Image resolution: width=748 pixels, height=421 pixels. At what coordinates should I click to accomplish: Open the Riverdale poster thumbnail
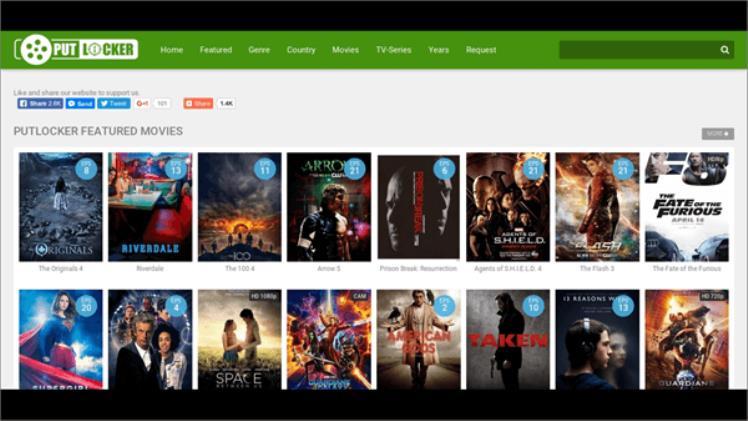point(150,207)
